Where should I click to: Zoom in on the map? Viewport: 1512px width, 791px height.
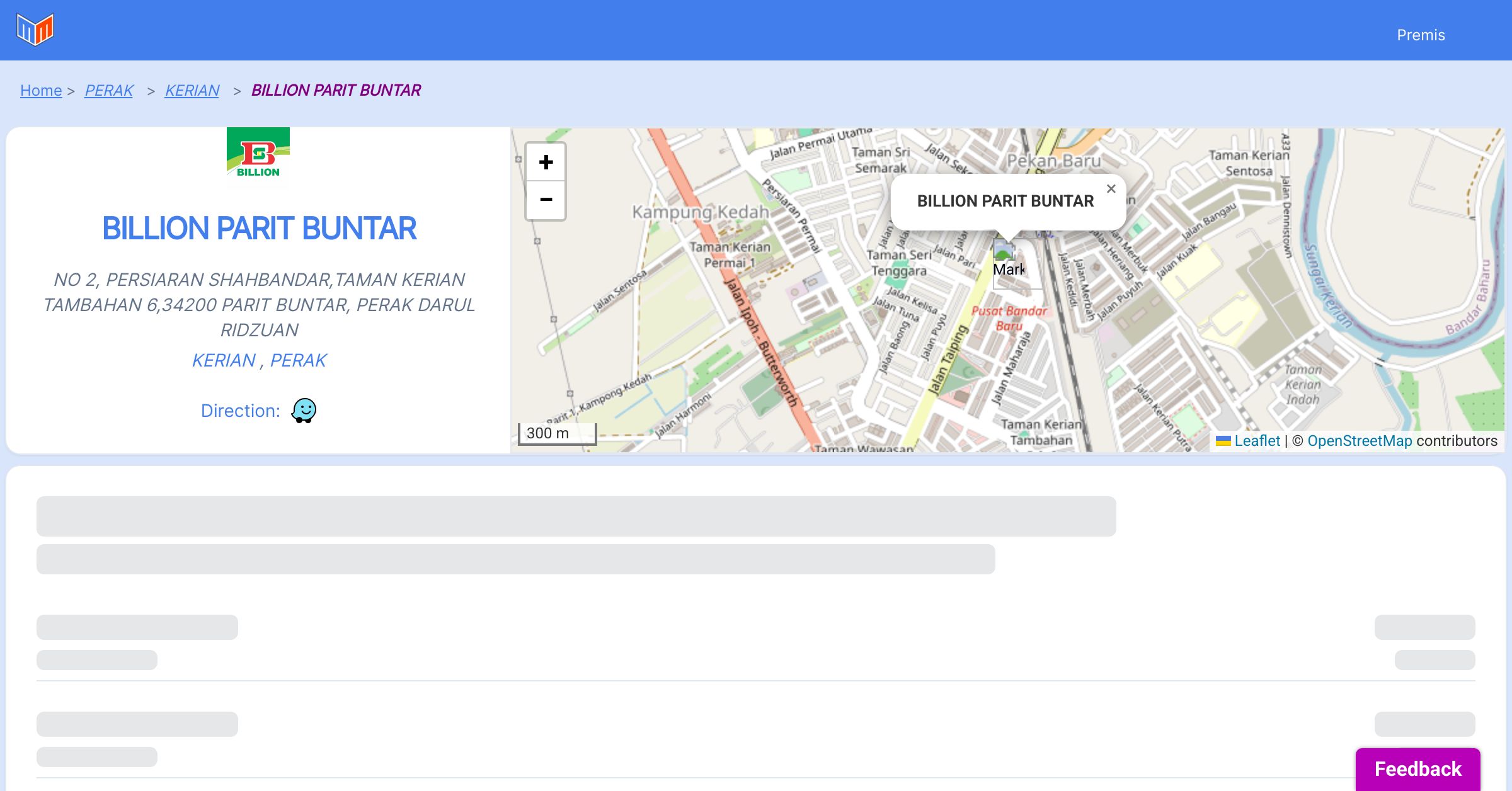click(546, 162)
